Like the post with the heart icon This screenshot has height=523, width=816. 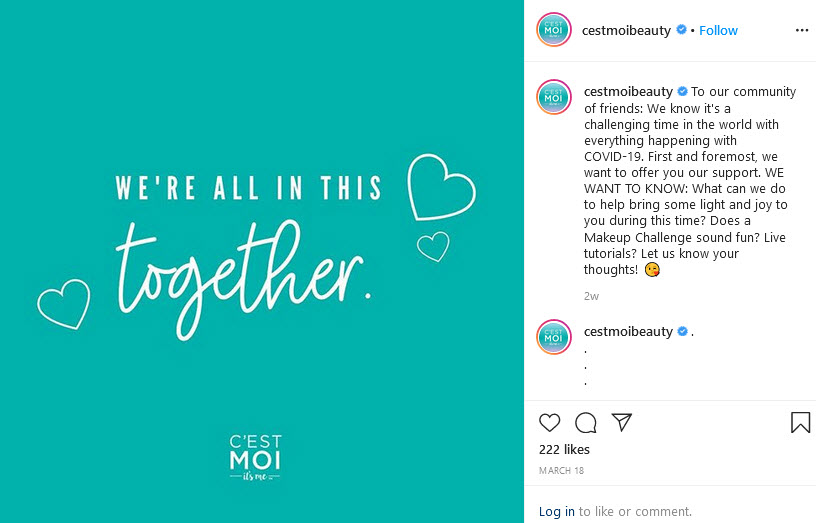[549, 423]
